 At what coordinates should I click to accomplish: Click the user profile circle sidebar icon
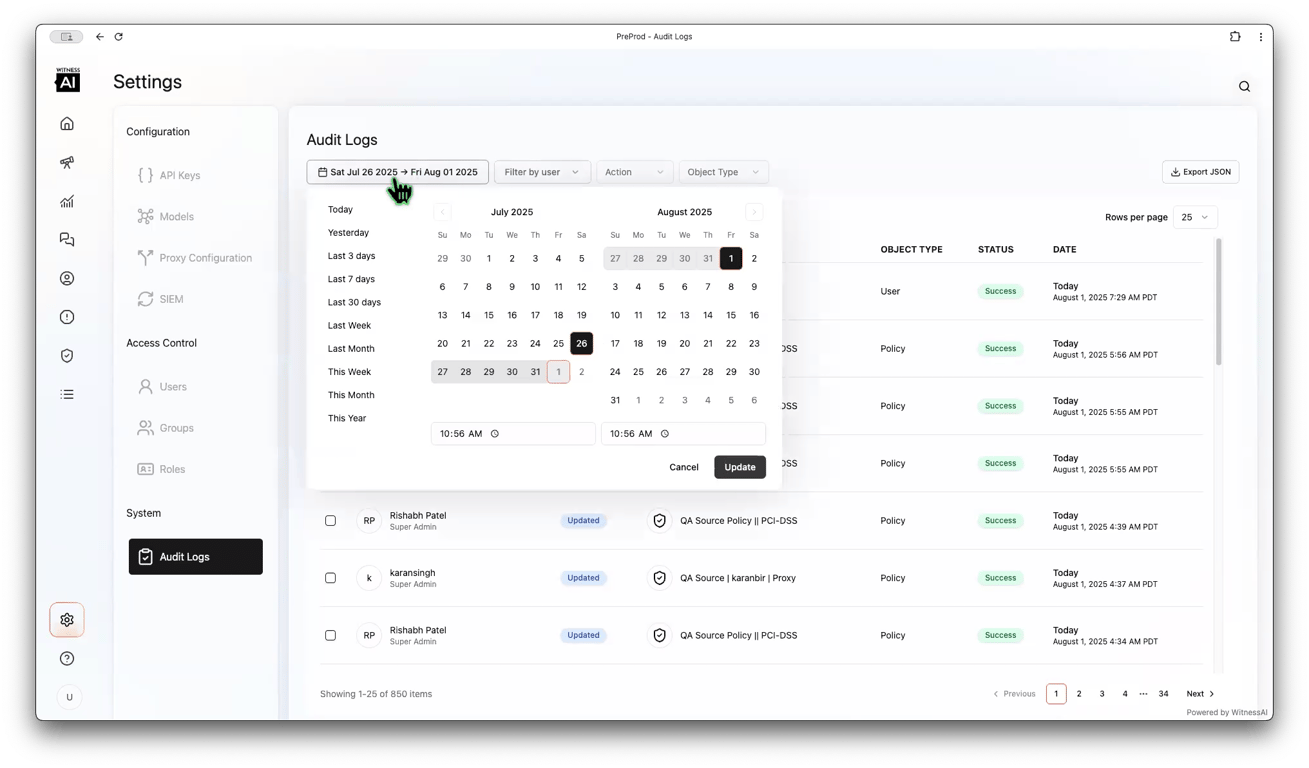click(x=67, y=278)
